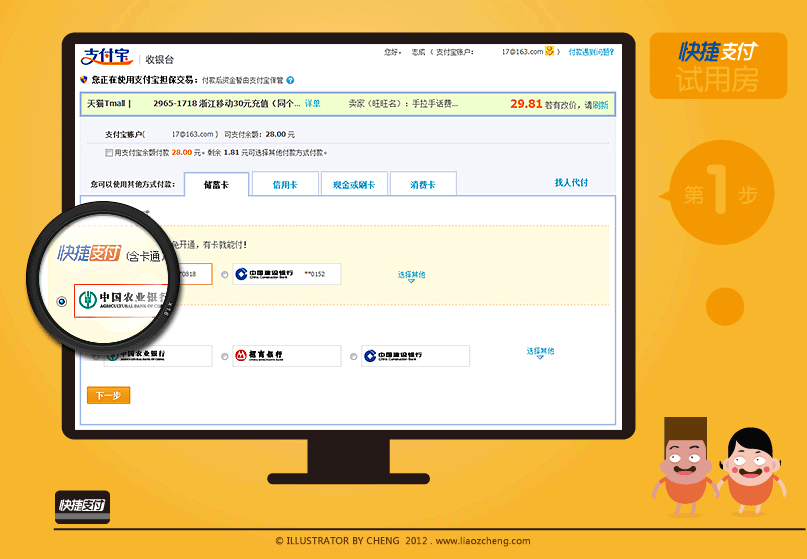
Task: Open the blue question-mark help icon
Action: tap(290, 80)
